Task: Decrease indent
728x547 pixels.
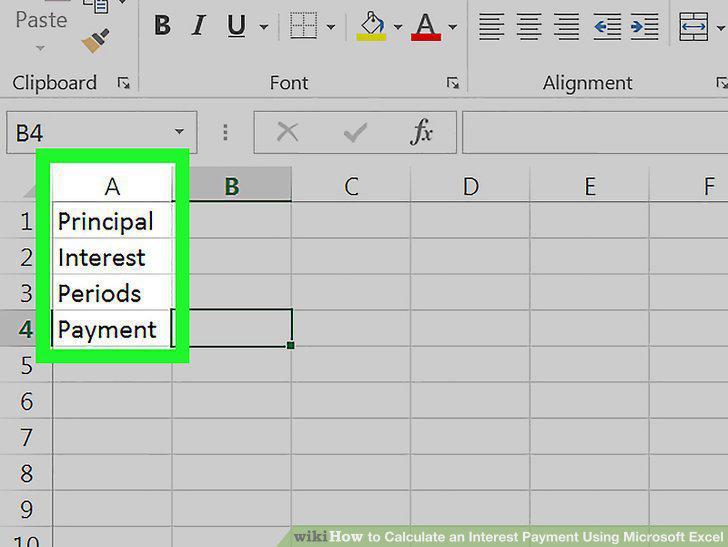Action: click(607, 26)
